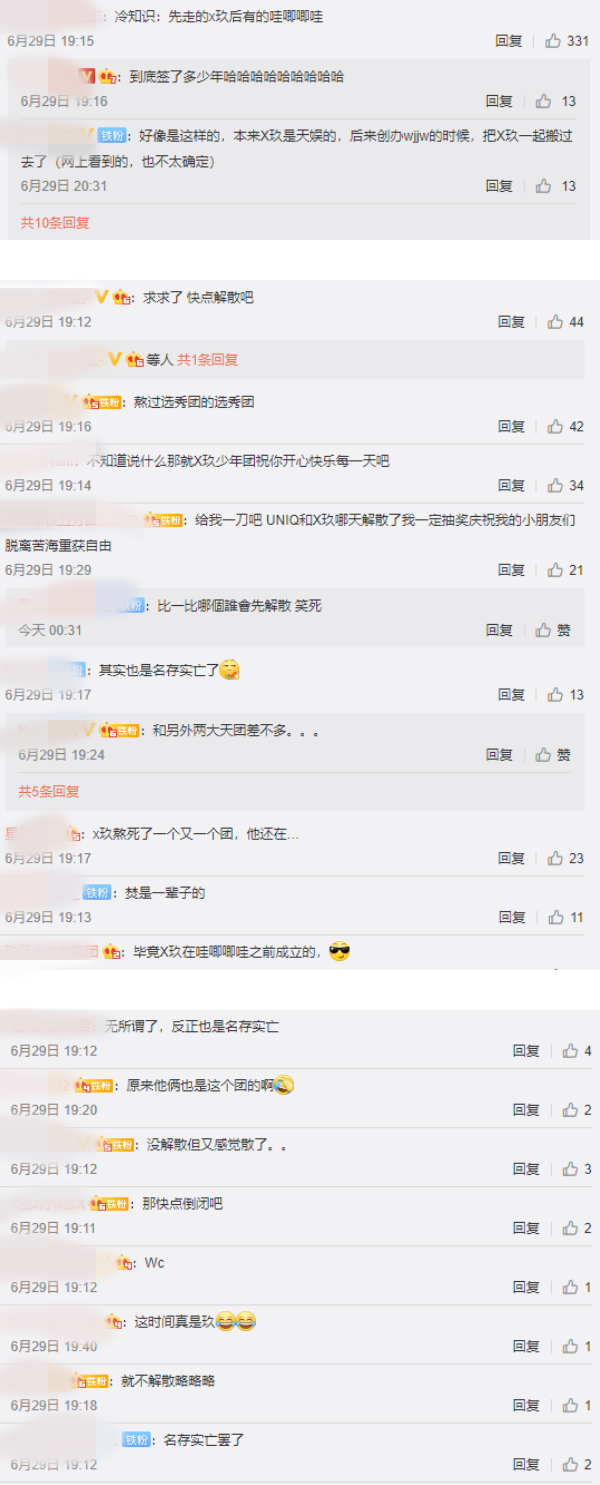
Task: Expand the 共10条回复 thread
Action: pos(55,223)
